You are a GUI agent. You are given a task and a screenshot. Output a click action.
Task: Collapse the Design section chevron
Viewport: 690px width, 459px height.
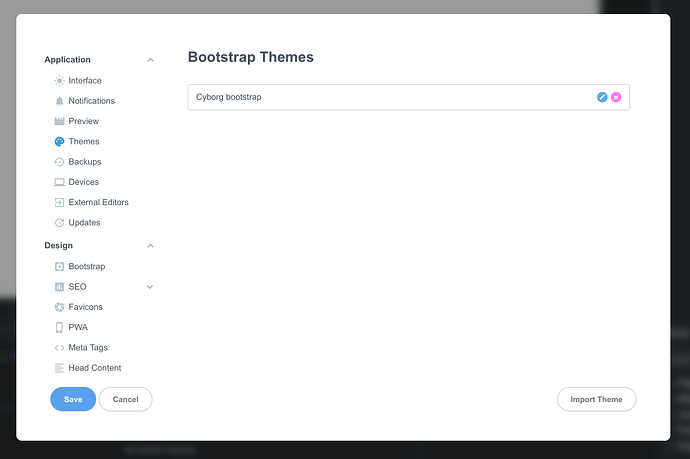pyautogui.click(x=150, y=246)
